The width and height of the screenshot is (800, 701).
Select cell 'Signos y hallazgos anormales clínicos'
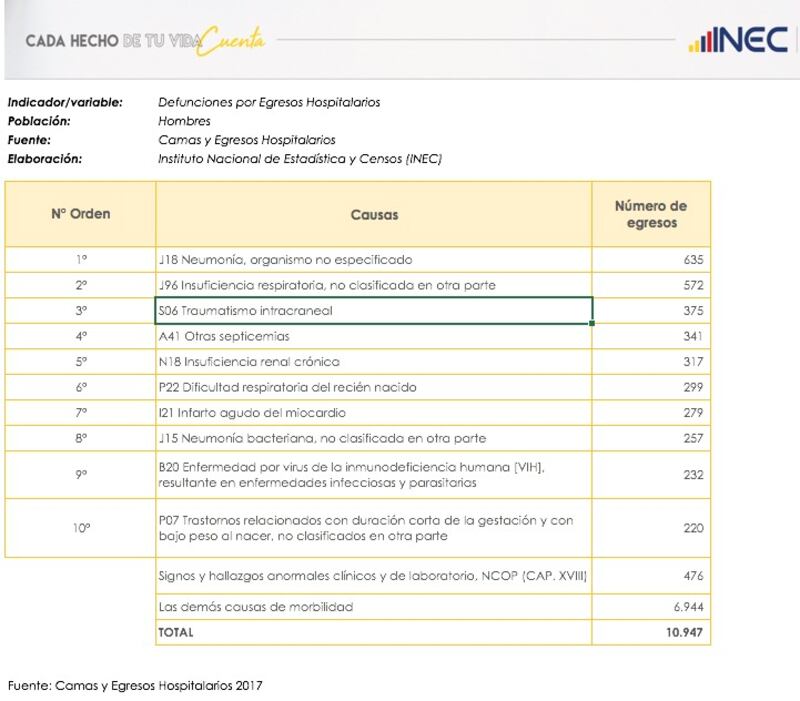[374, 576]
